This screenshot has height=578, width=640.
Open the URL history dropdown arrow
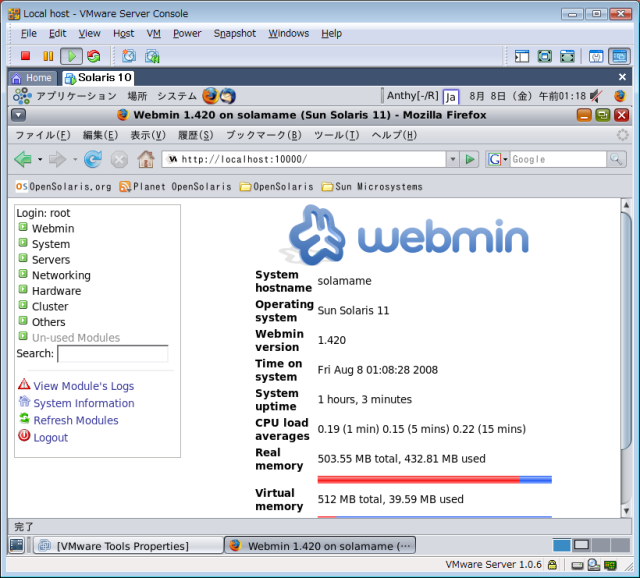point(452,159)
